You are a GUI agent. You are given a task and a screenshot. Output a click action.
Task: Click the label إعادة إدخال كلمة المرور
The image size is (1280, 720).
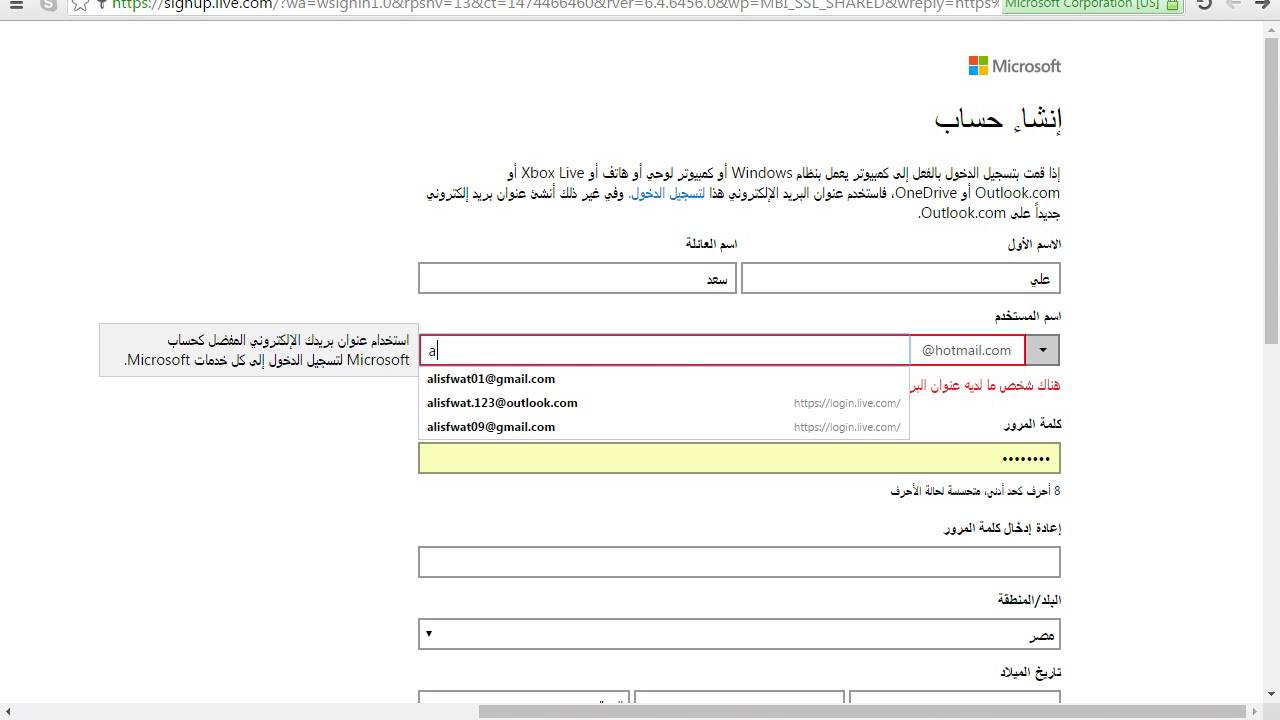(x=1003, y=528)
